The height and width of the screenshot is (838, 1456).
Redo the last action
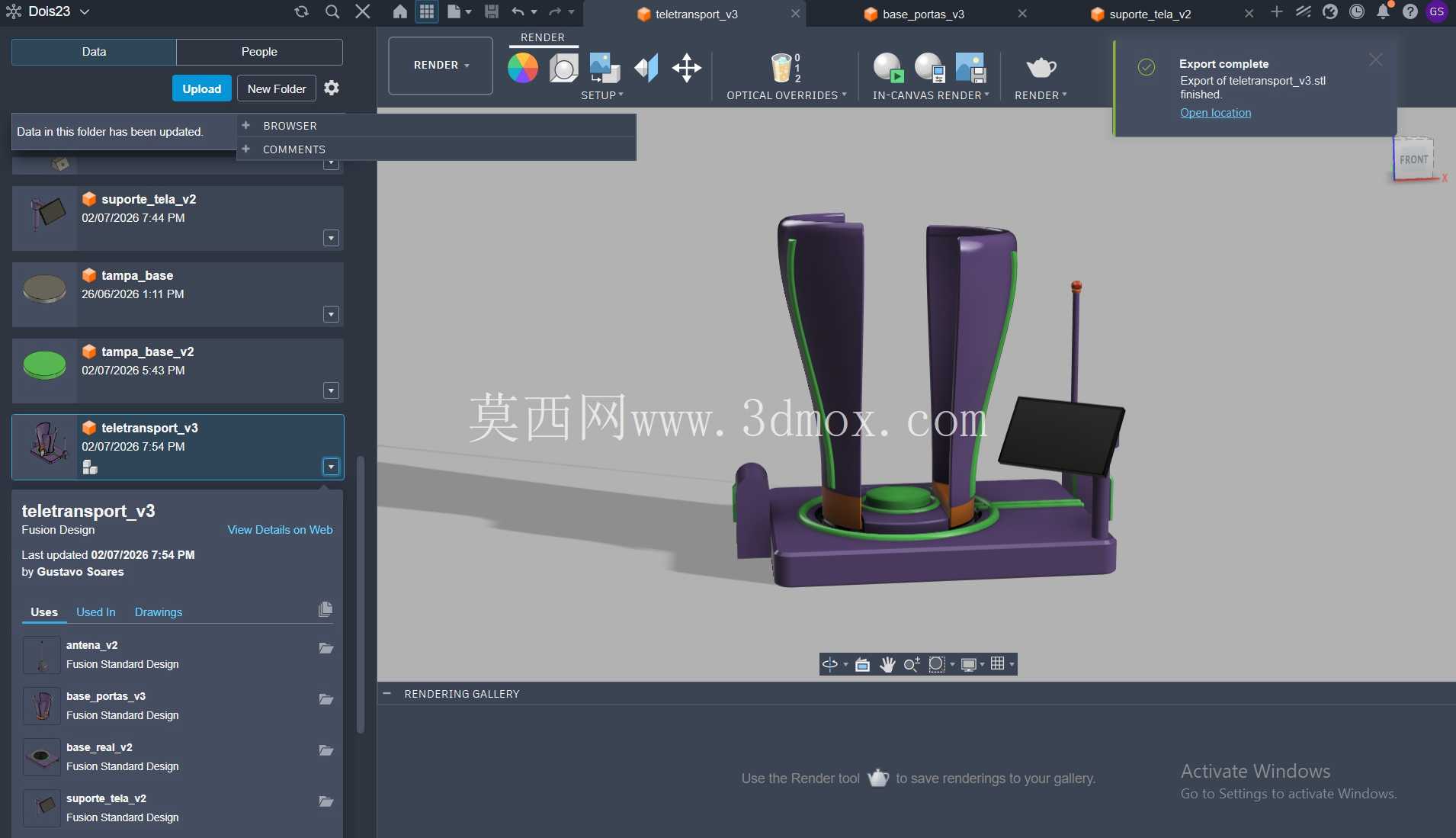coord(555,11)
